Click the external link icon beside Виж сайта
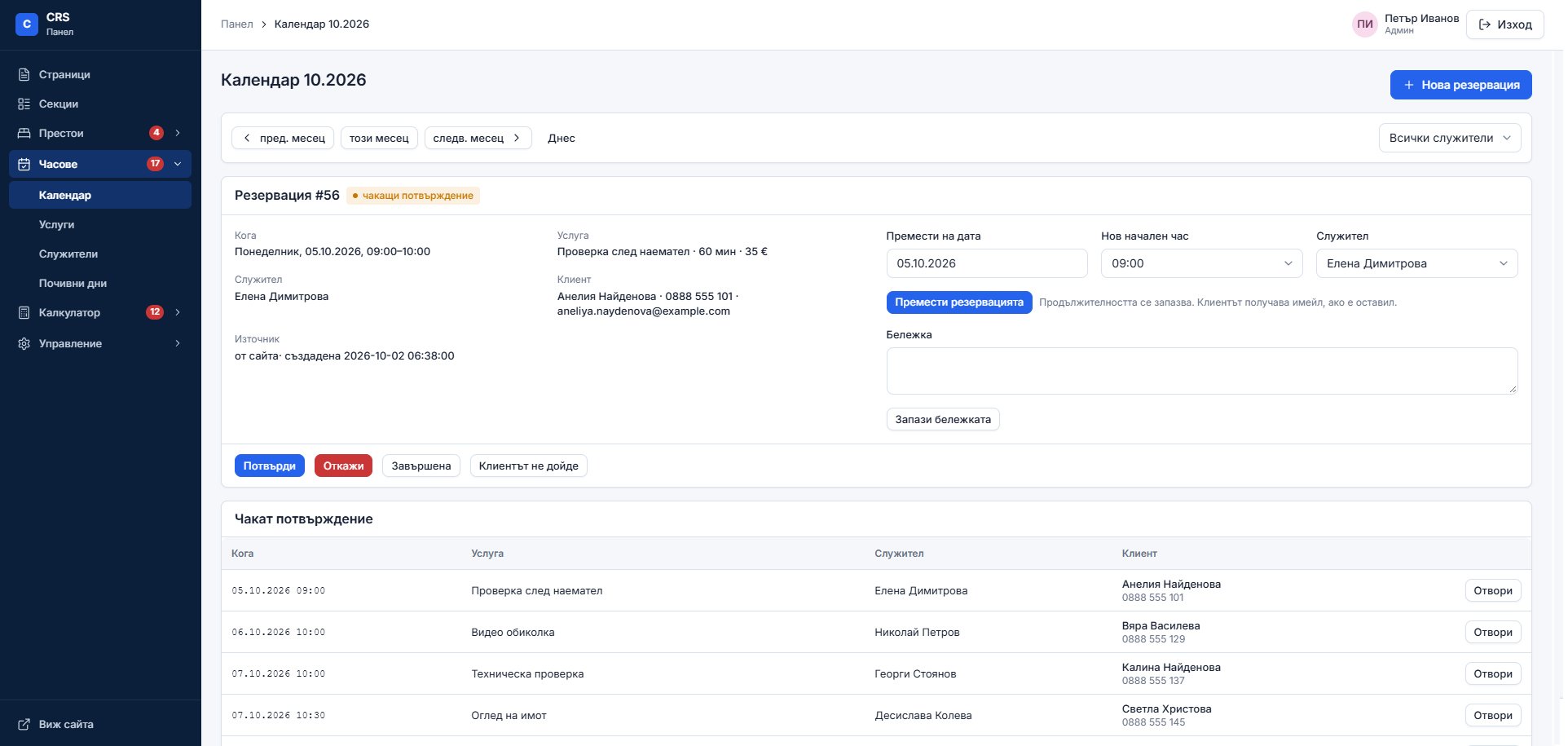Viewport: 1568px width, 746px height. click(x=24, y=724)
